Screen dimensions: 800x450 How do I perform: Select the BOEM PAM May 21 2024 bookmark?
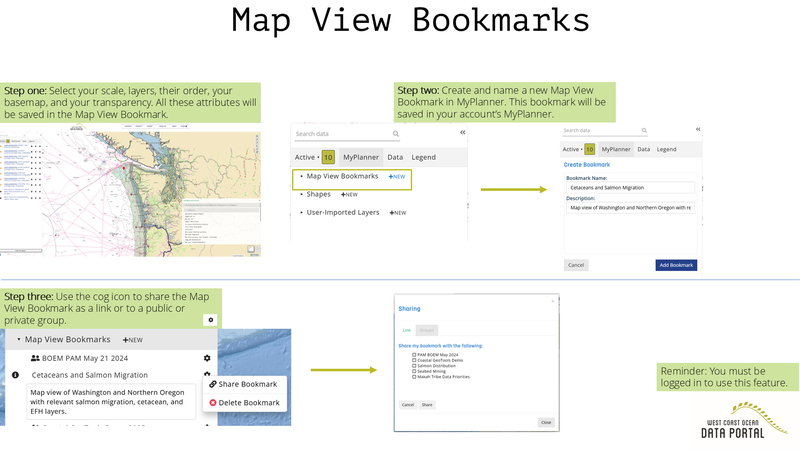coord(85,358)
